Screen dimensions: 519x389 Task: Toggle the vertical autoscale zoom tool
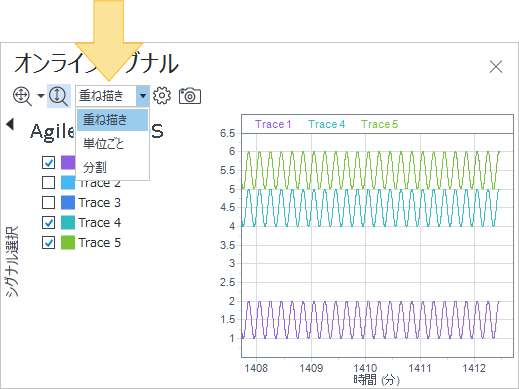point(59,96)
